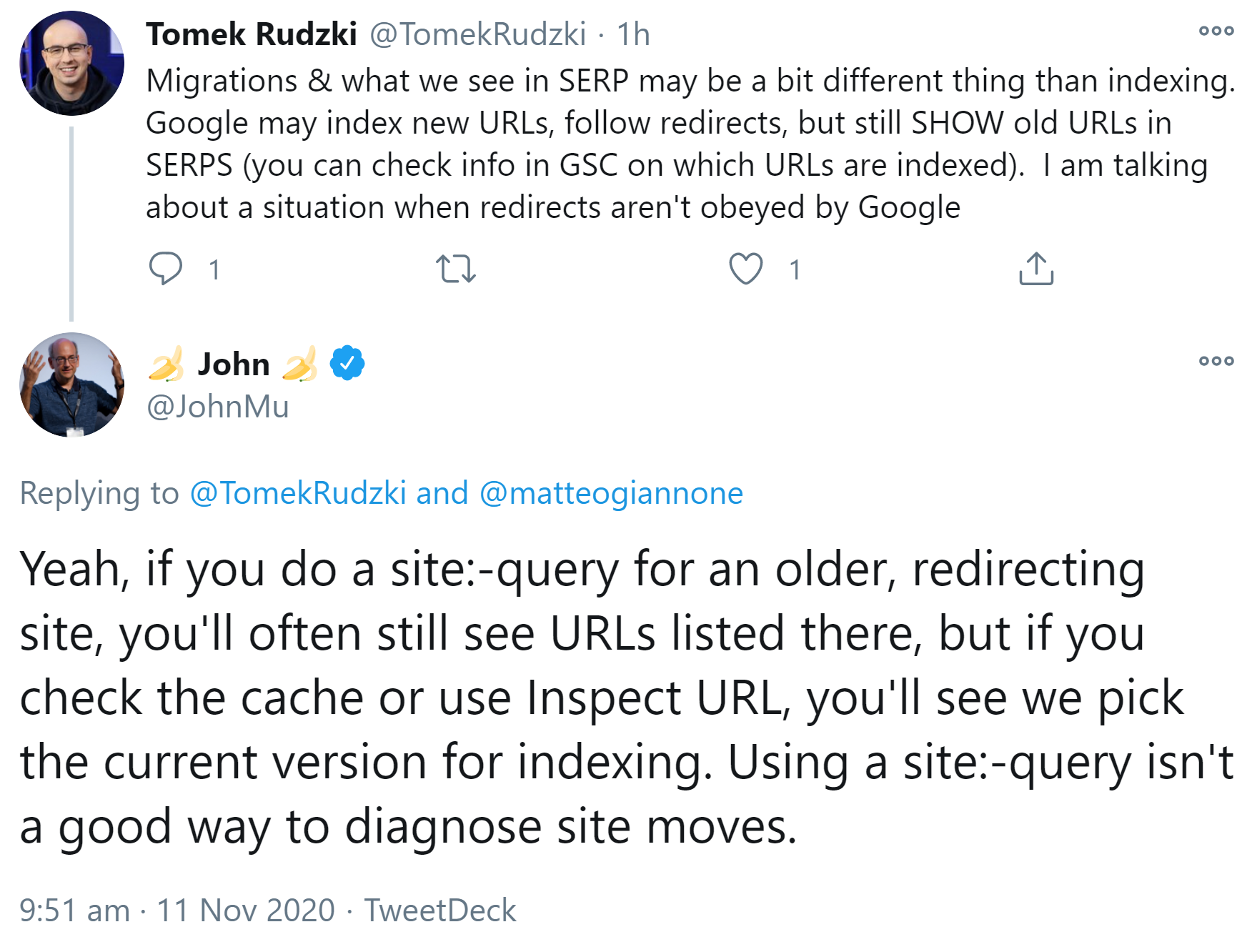Open more options on John's reply
This screenshot has height=952, width=1257.
pos(1217,362)
